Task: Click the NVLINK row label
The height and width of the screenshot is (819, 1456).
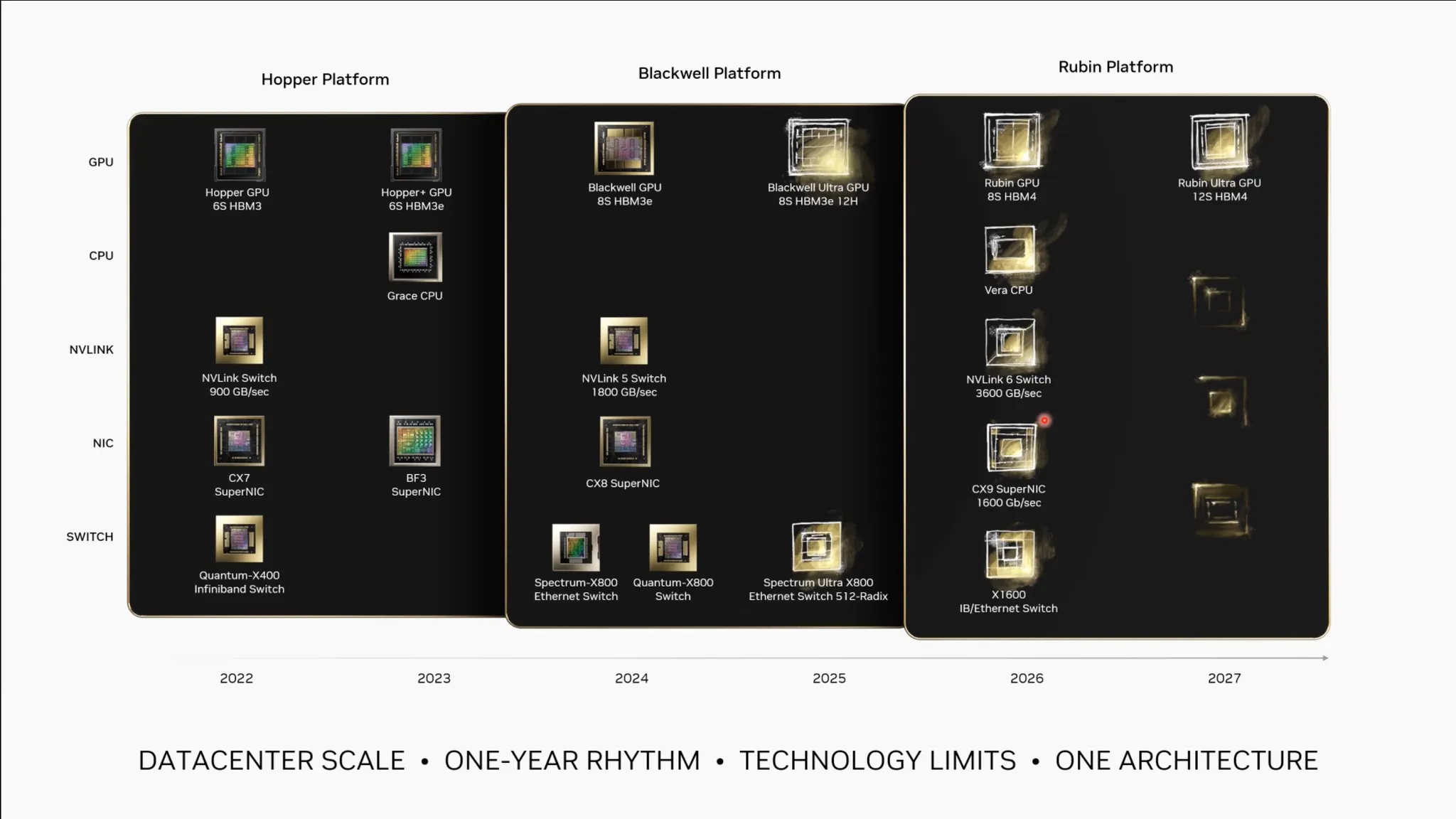Action: pyautogui.click(x=91, y=350)
